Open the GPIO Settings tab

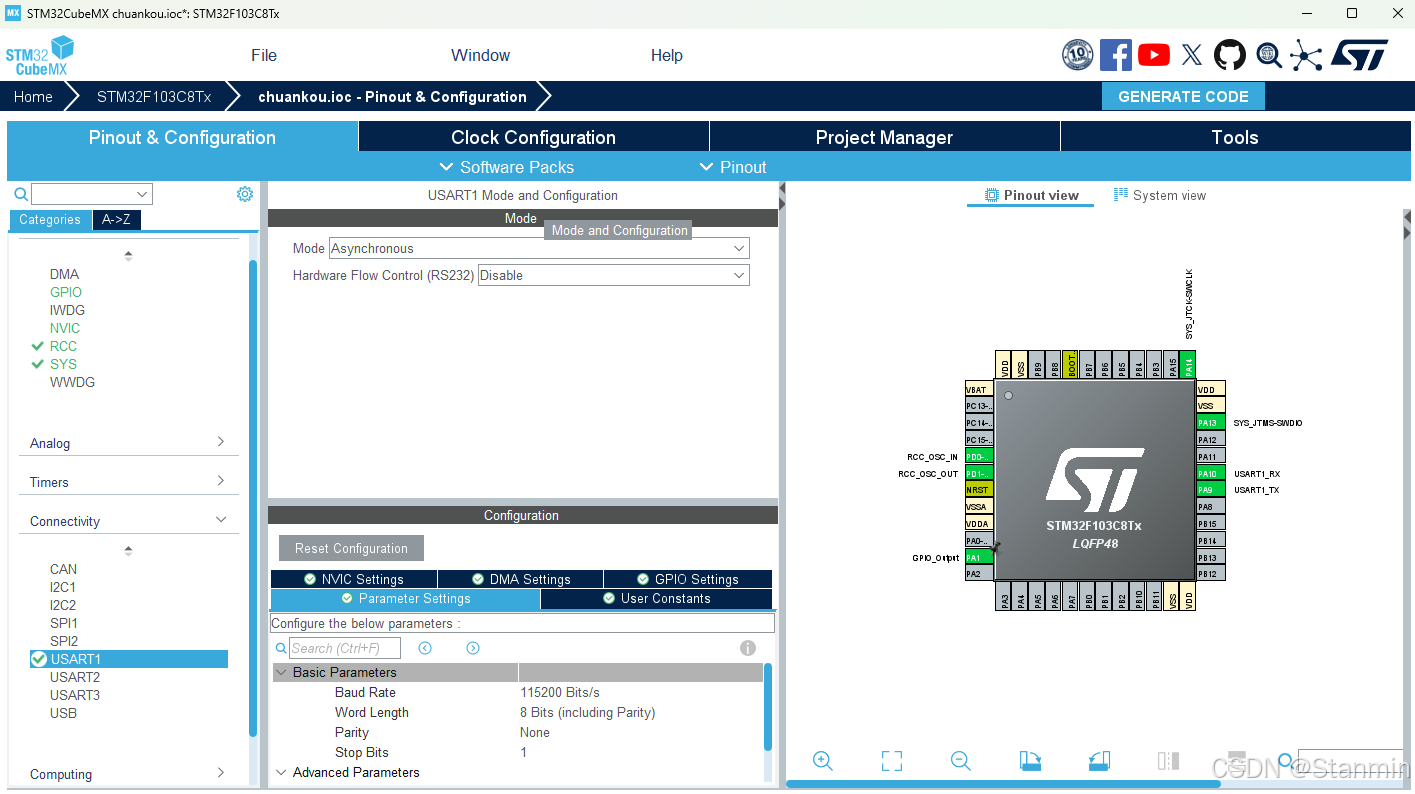pos(688,579)
